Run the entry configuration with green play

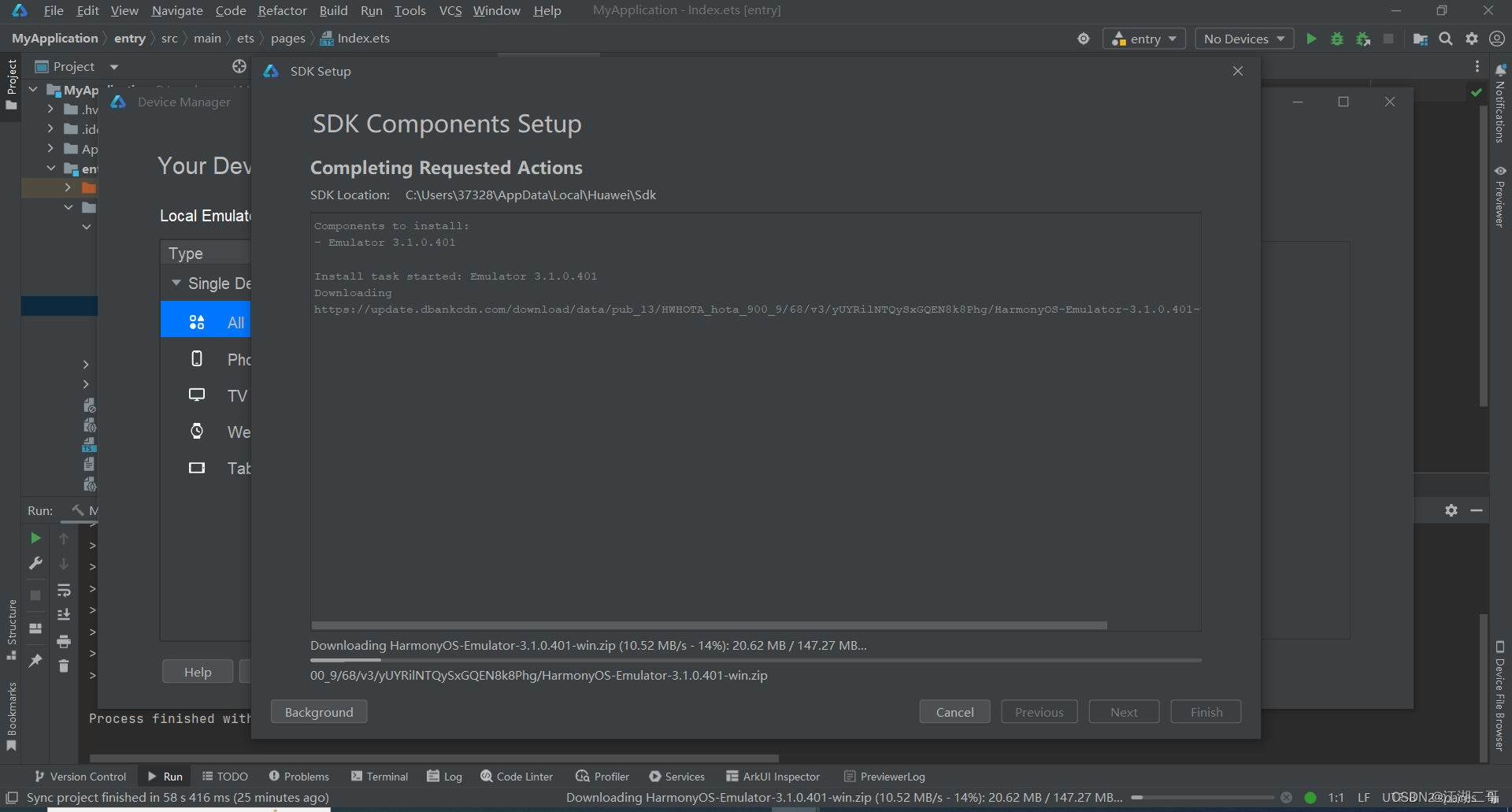click(1311, 39)
